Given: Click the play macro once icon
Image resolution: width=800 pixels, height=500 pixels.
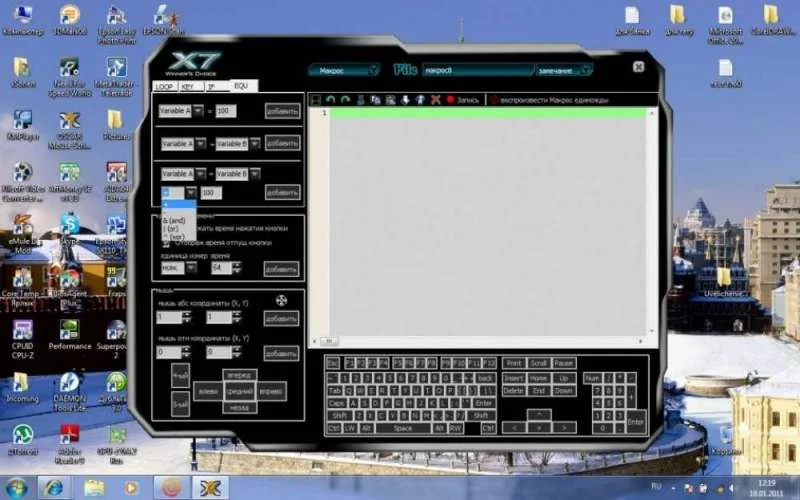Looking at the screenshot, I should coord(494,100).
